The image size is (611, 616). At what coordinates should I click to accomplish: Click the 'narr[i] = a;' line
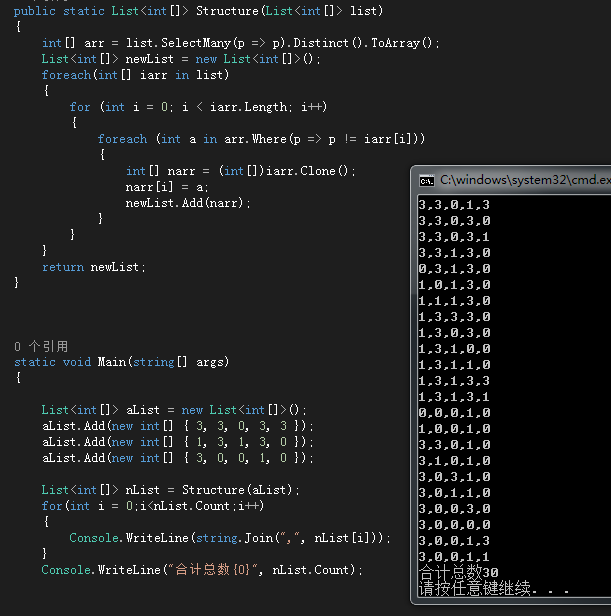pyautogui.click(x=167, y=187)
